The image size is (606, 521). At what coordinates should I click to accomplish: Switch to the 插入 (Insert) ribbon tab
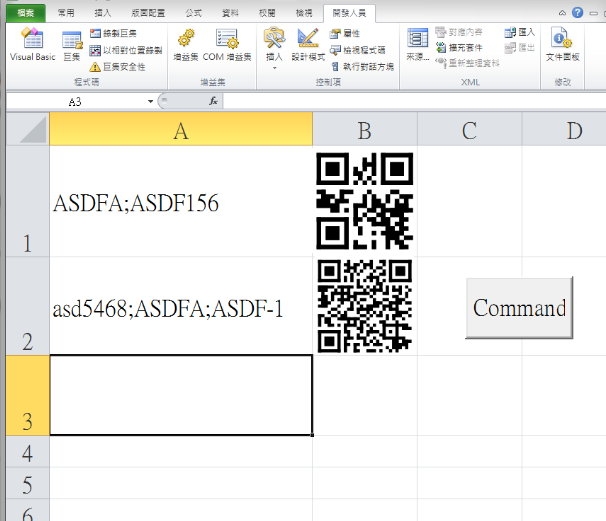pyautogui.click(x=102, y=13)
